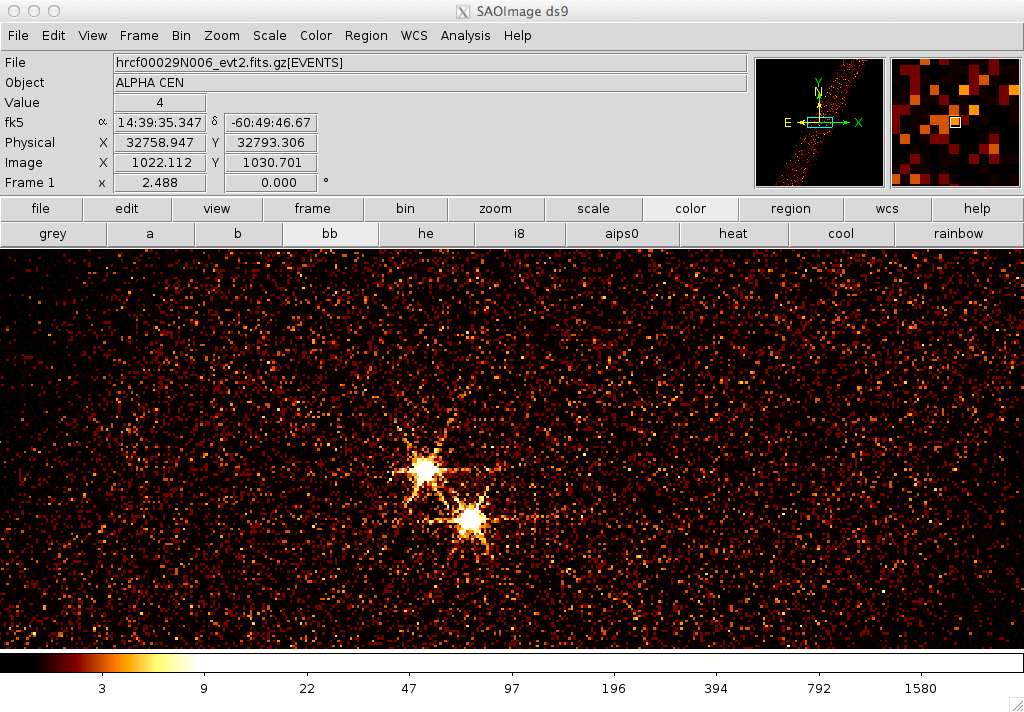
Task: Click the upper bright star in image
Action: [425, 469]
